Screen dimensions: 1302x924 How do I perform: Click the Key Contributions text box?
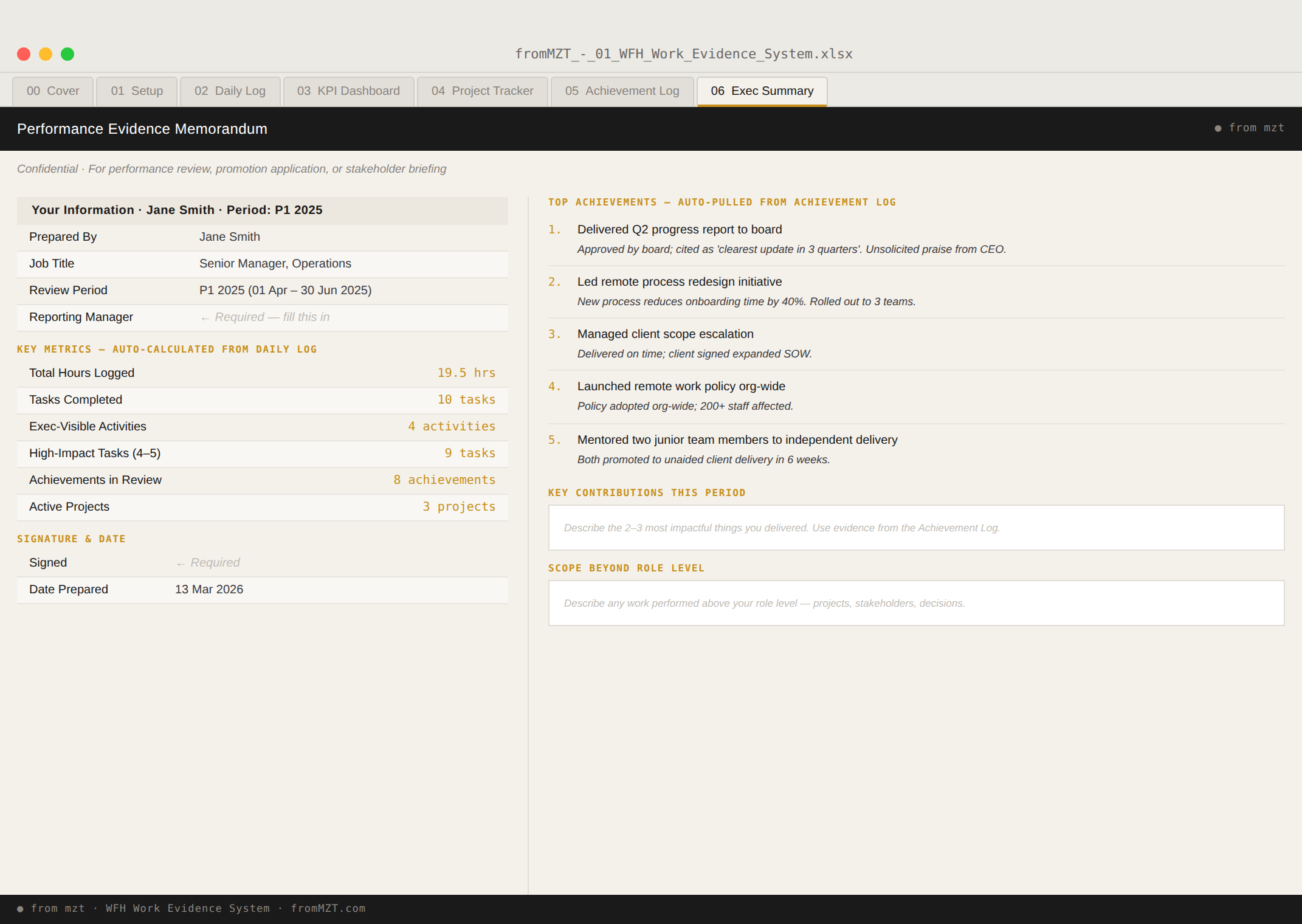pyautogui.click(x=916, y=528)
